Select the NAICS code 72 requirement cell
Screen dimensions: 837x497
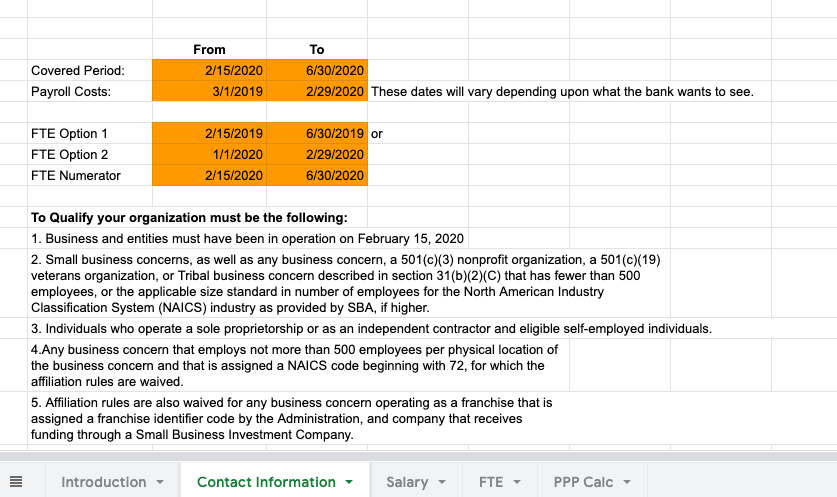pyautogui.click(x=298, y=365)
